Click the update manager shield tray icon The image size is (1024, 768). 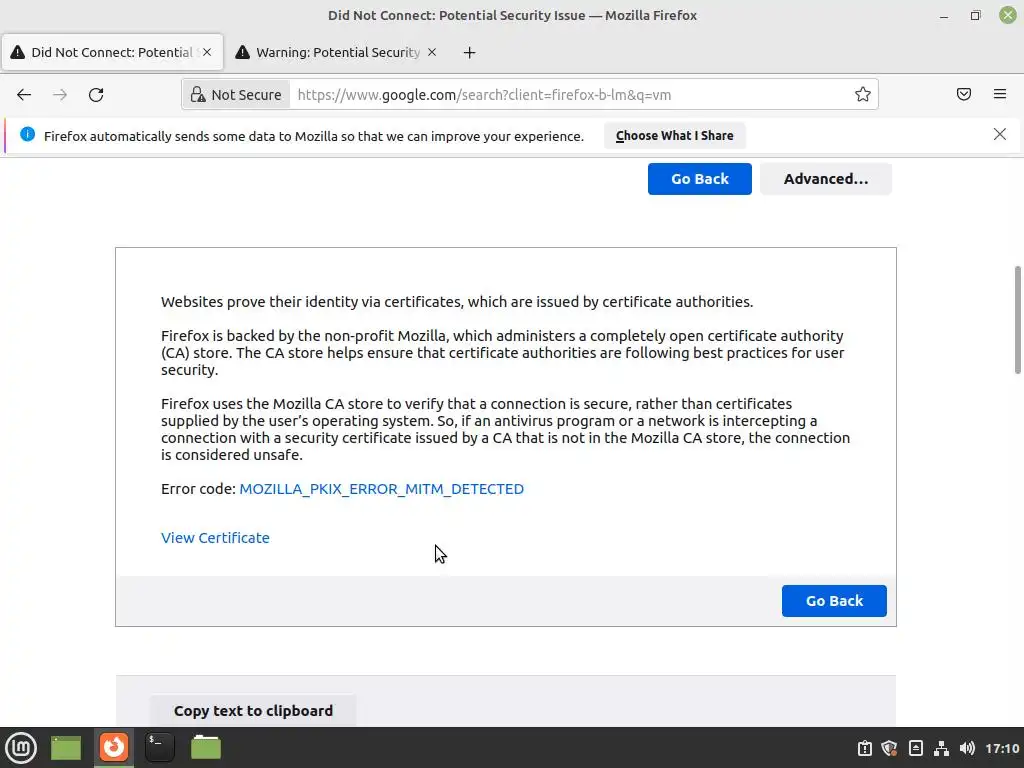889,748
